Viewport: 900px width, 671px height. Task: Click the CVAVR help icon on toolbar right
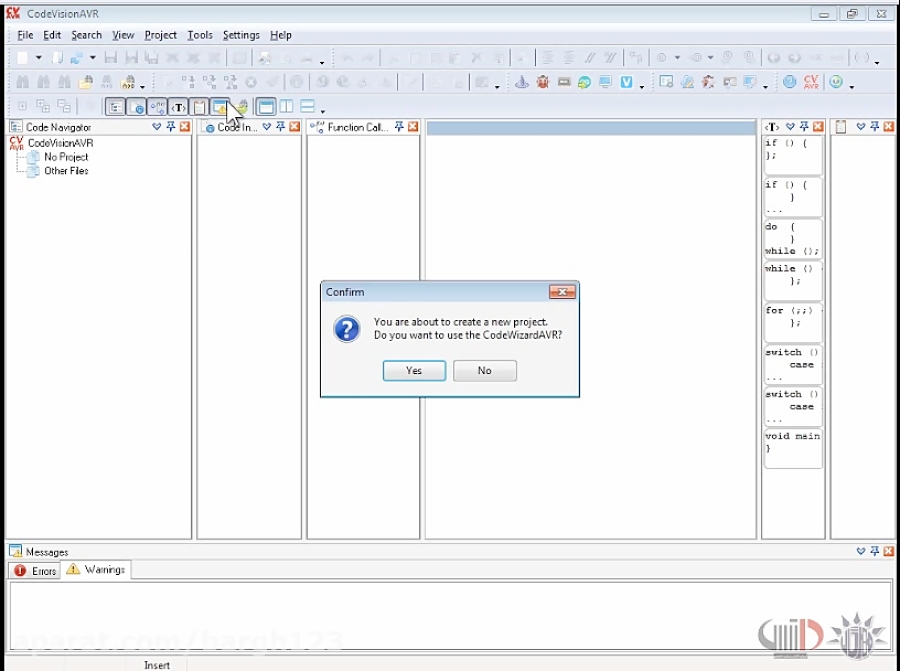(811, 83)
